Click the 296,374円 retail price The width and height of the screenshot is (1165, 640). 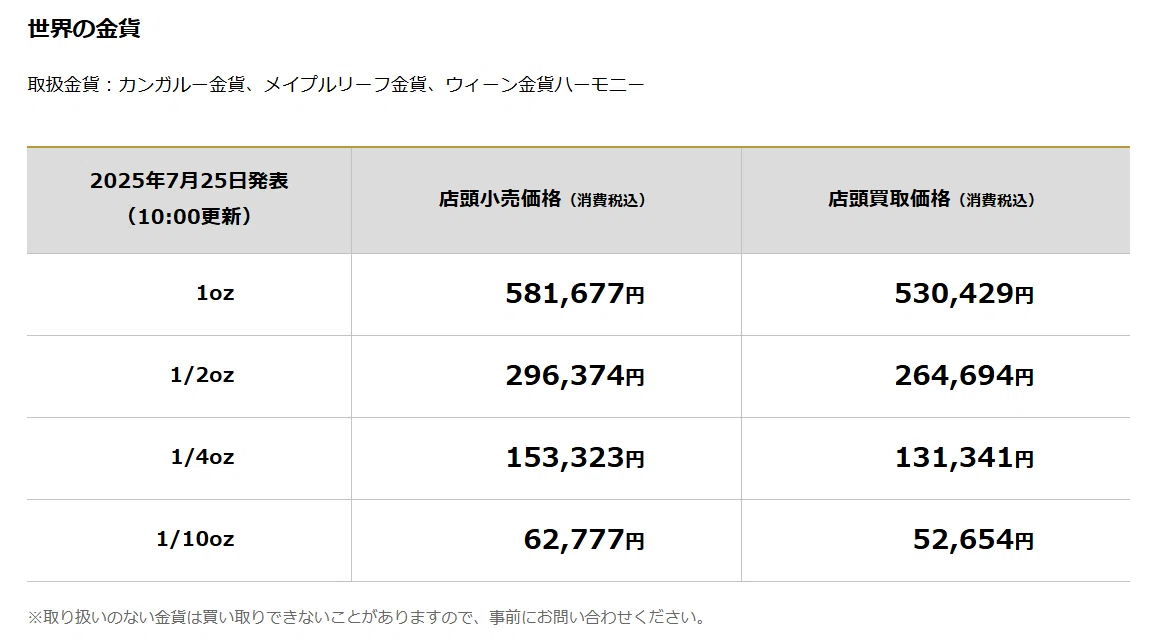[574, 375]
